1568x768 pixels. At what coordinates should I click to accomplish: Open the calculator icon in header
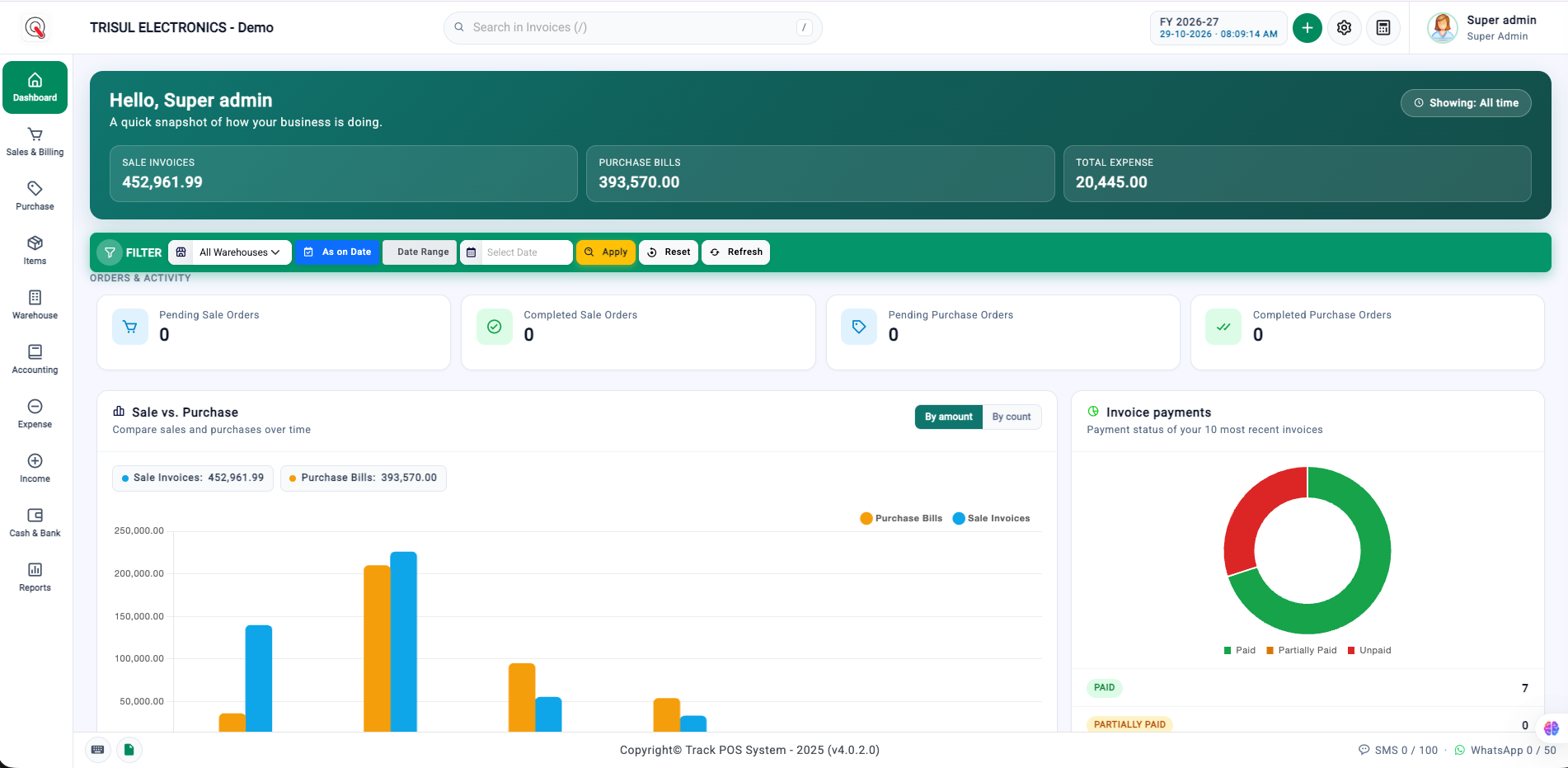click(1383, 28)
